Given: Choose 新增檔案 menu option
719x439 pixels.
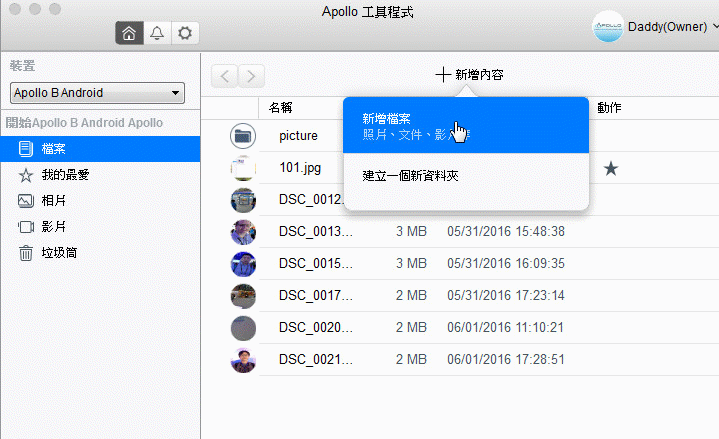Looking at the screenshot, I should point(465,125).
